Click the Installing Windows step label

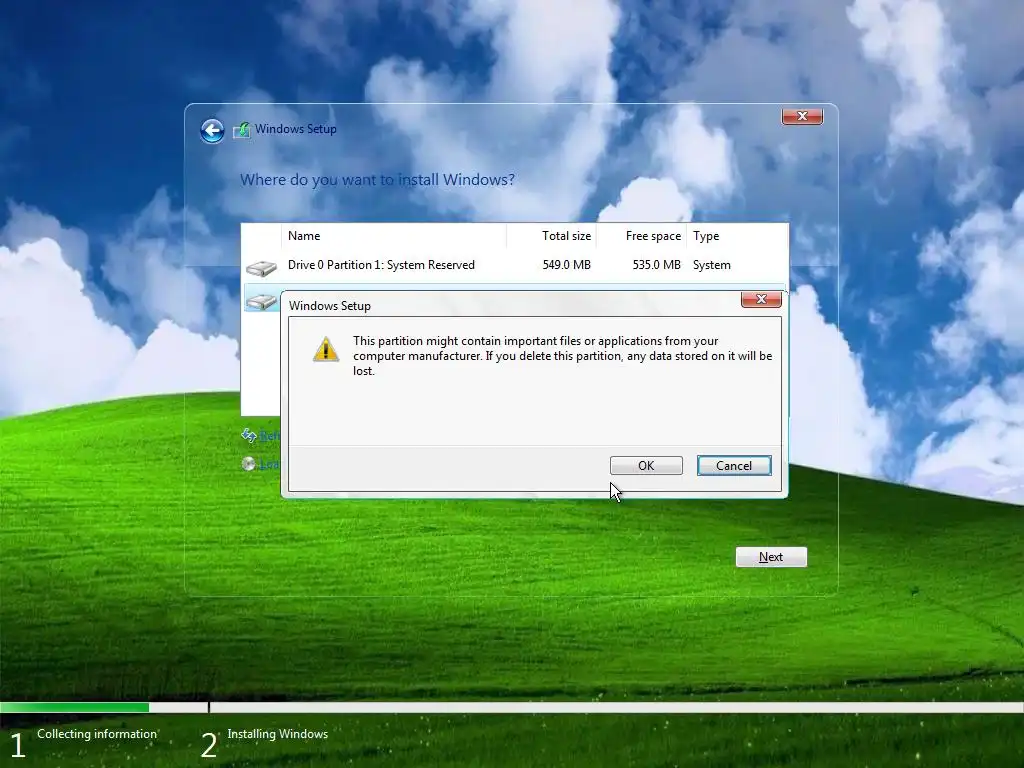pyautogui.click(x=278, y=734)
